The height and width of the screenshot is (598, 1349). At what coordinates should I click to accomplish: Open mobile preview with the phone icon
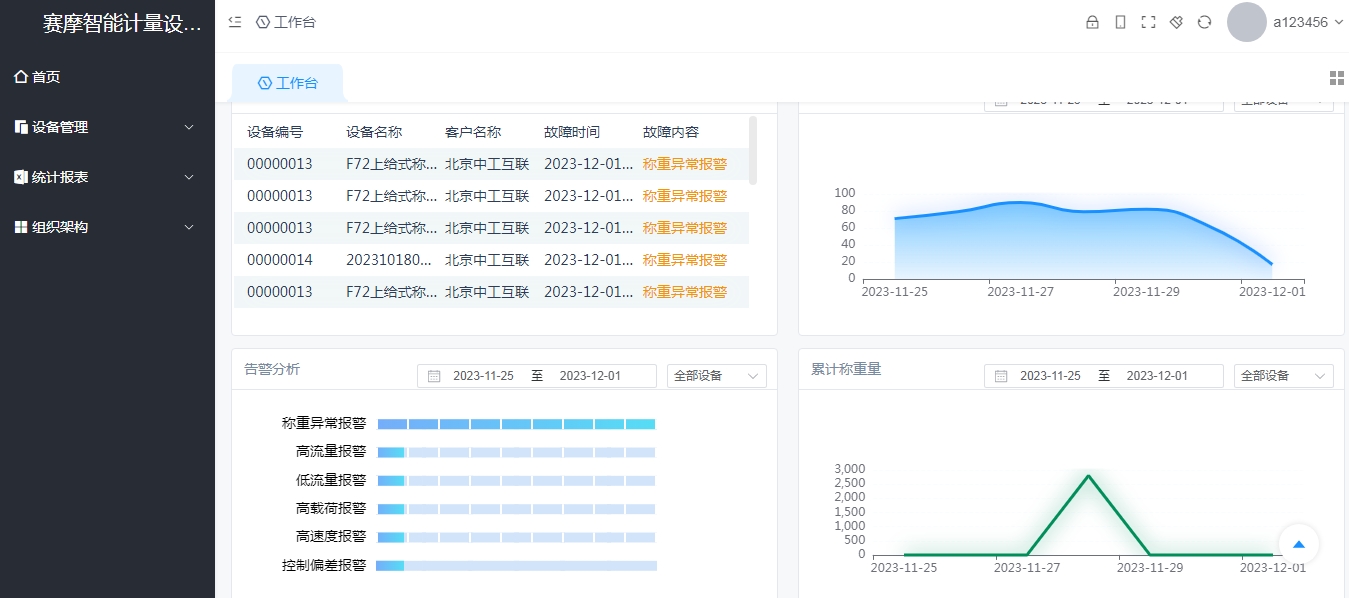click(1120, 20)
